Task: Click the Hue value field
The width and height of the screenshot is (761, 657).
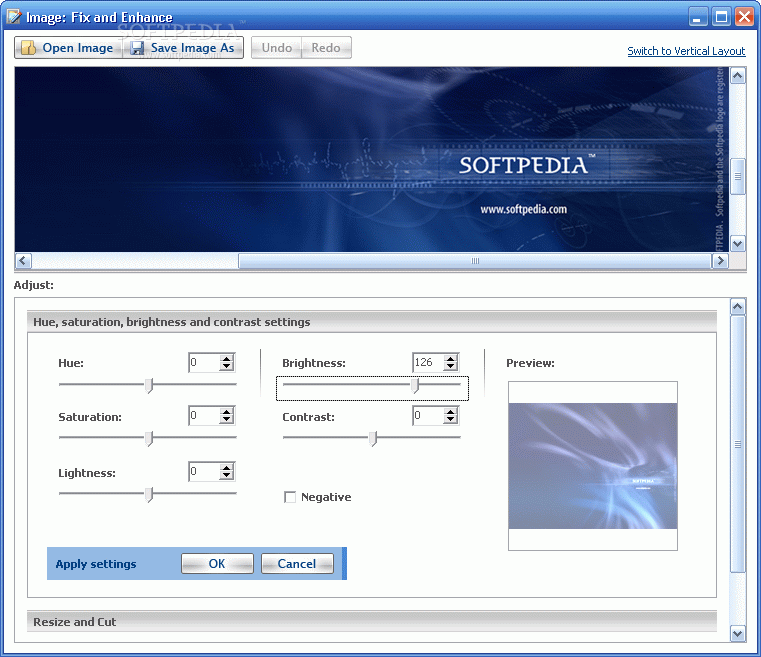Action: click(x=204, y=362)
